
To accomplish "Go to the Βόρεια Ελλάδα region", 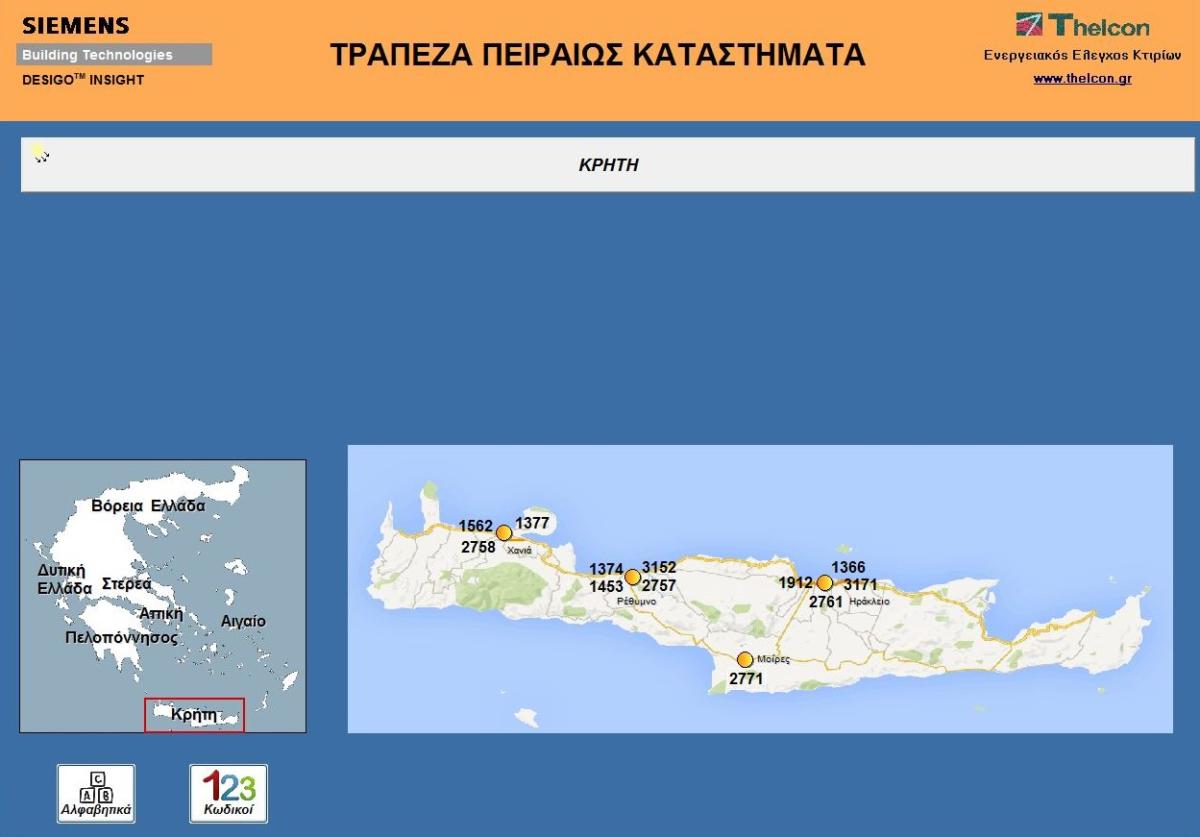I will tap(148, 506).
